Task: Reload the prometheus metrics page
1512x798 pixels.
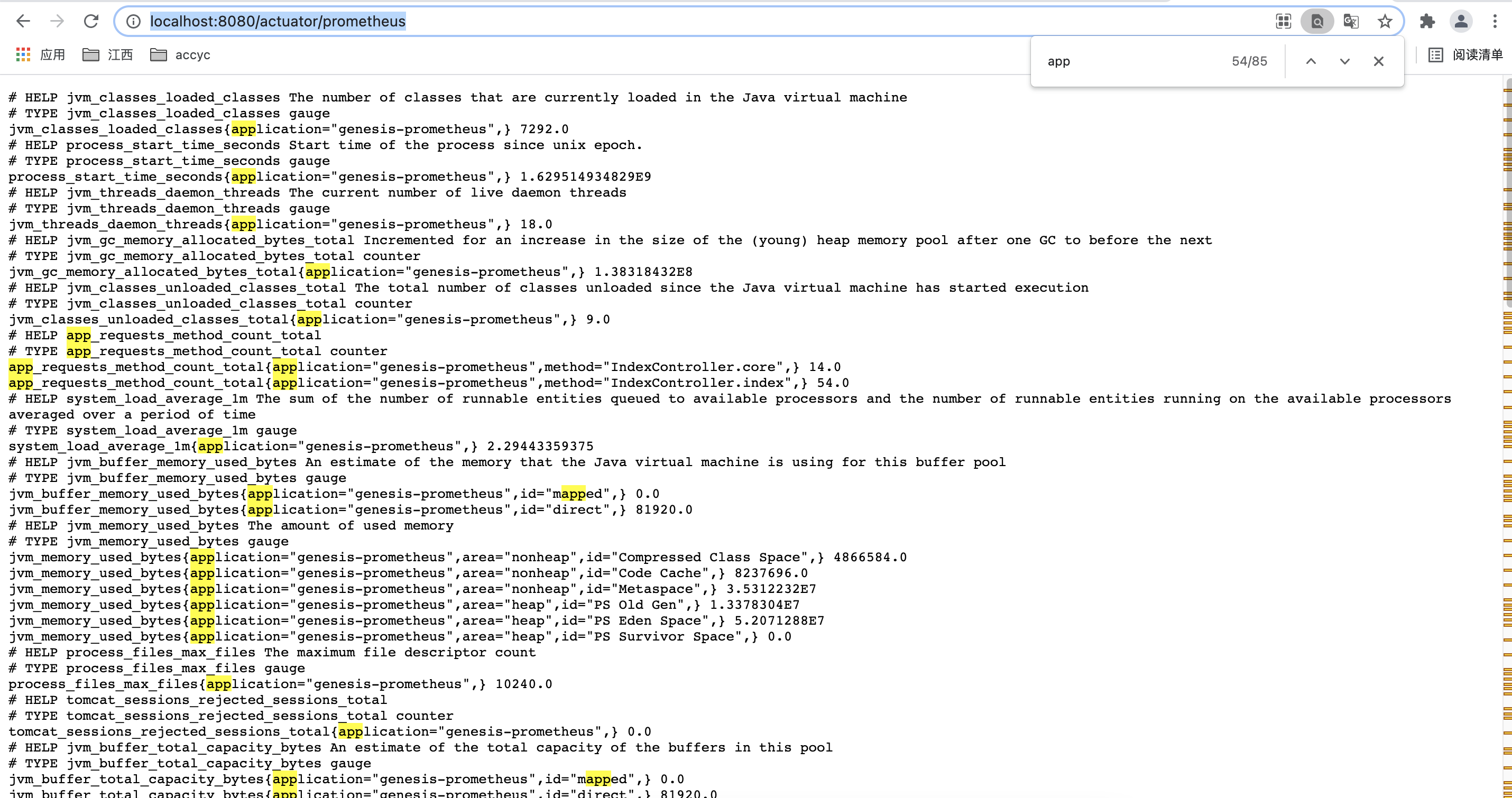Action: pyautogui.click(x=91, y=21)
